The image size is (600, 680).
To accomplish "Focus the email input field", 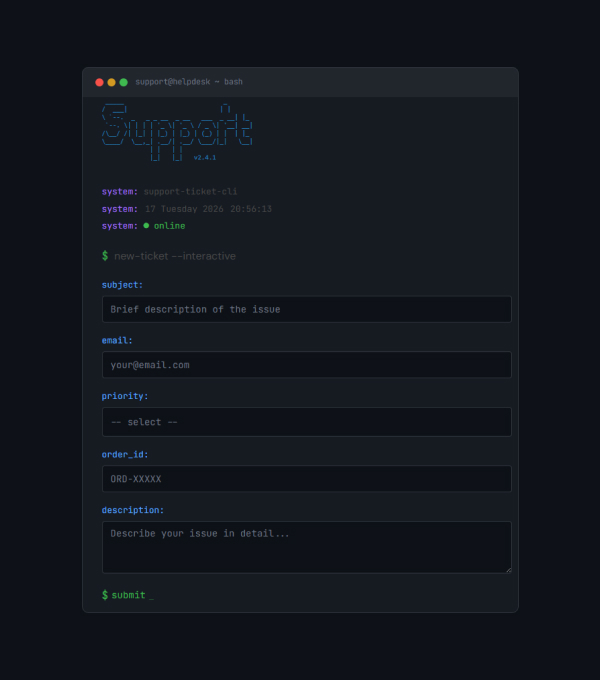I will tap(306, 365).
